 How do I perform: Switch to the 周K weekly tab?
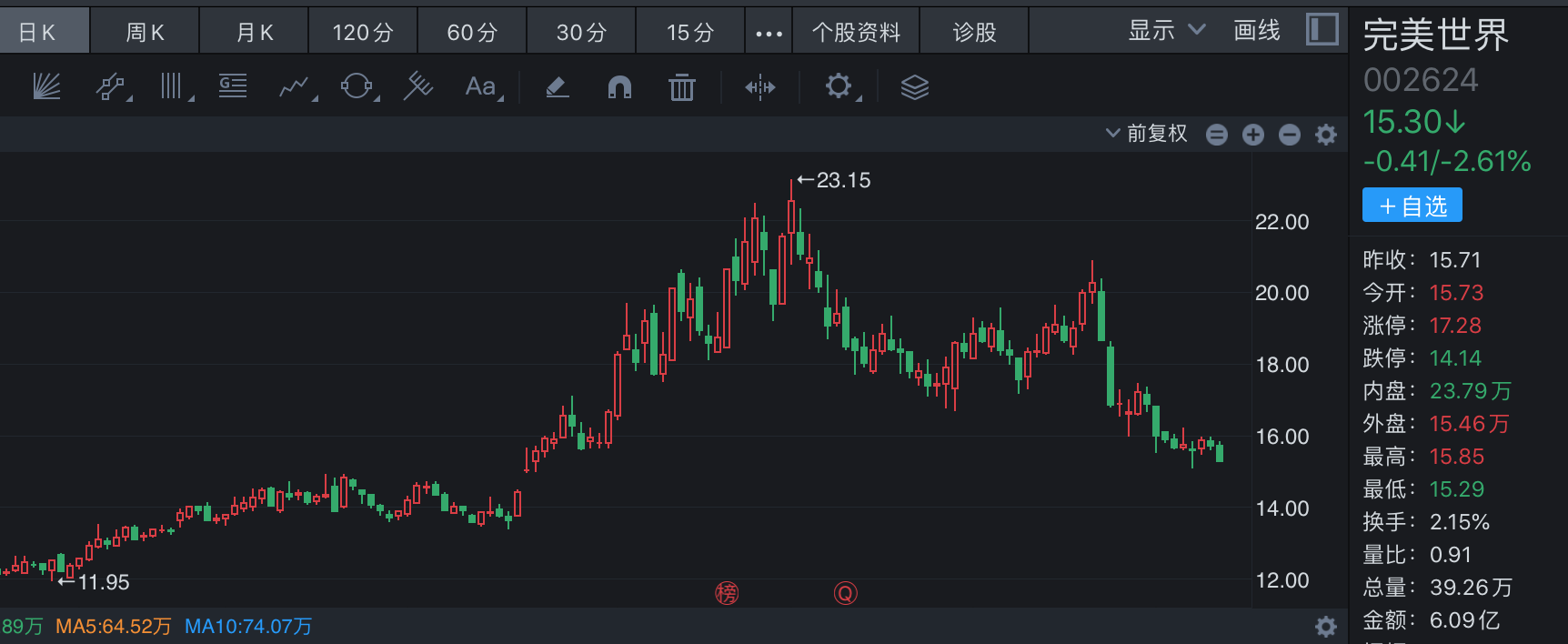click(x=145, y=33)
